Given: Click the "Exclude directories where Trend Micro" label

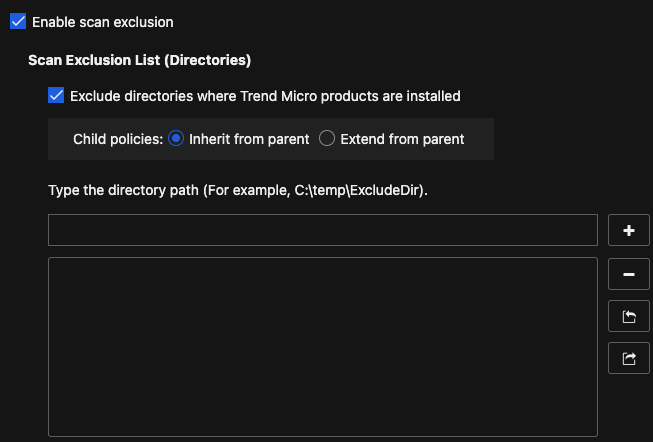Looking at the screenshot, I should (x=265, y=96).
